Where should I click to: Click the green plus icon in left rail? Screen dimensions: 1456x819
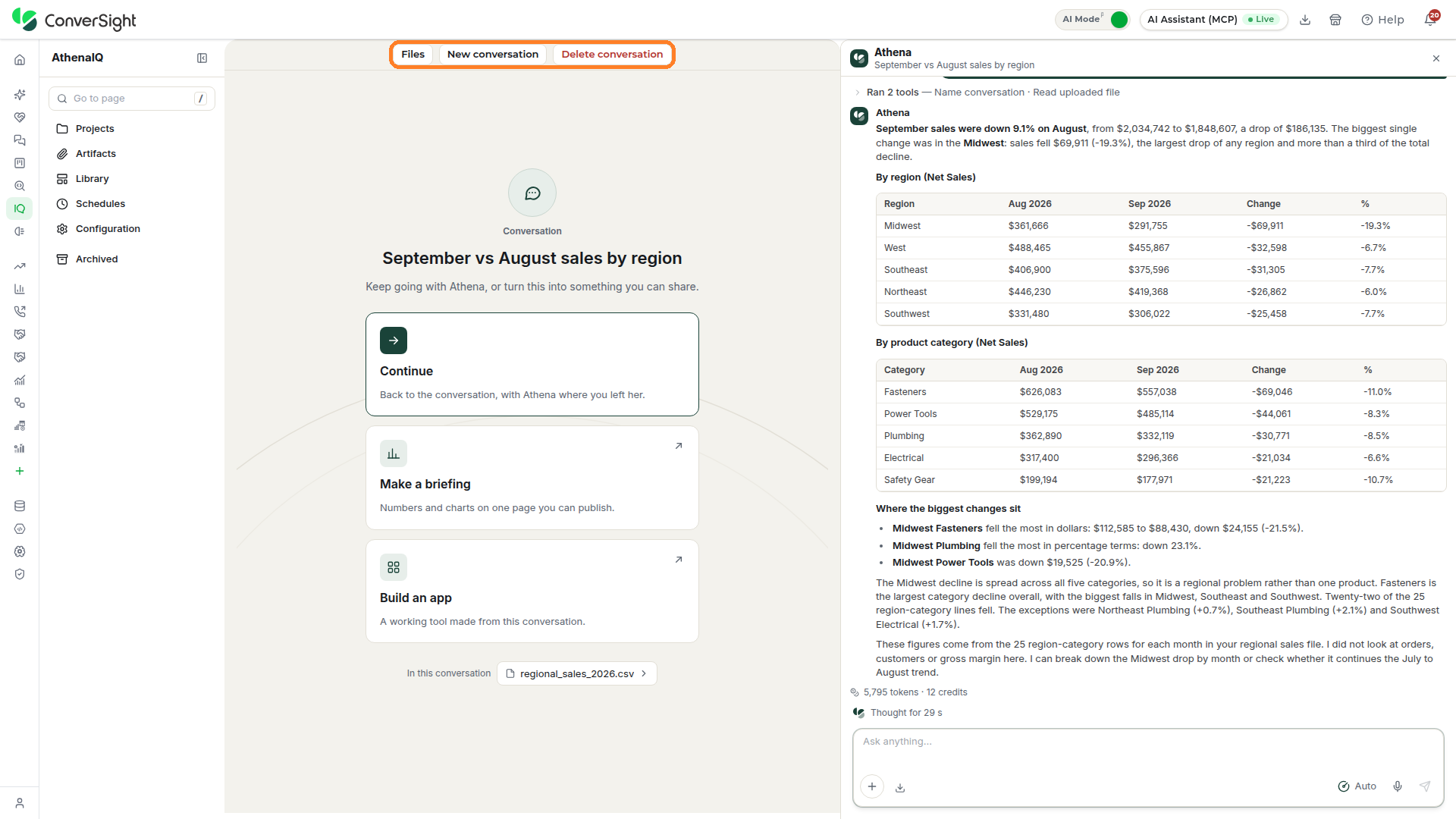point(20,471)
